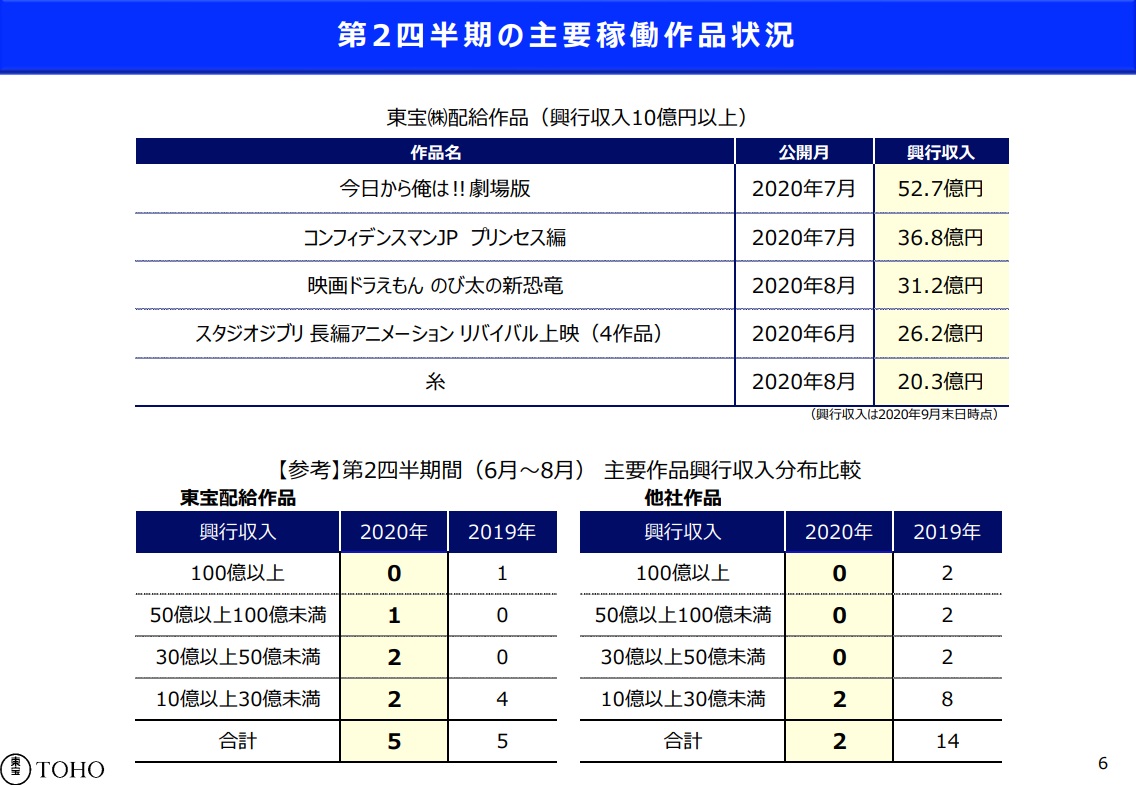This screenshot has width=1136, height=785.
Task: Click 10億以上30億未満 label in 他社作品 table
Action: pyautogui.click(x=682, y=699)
